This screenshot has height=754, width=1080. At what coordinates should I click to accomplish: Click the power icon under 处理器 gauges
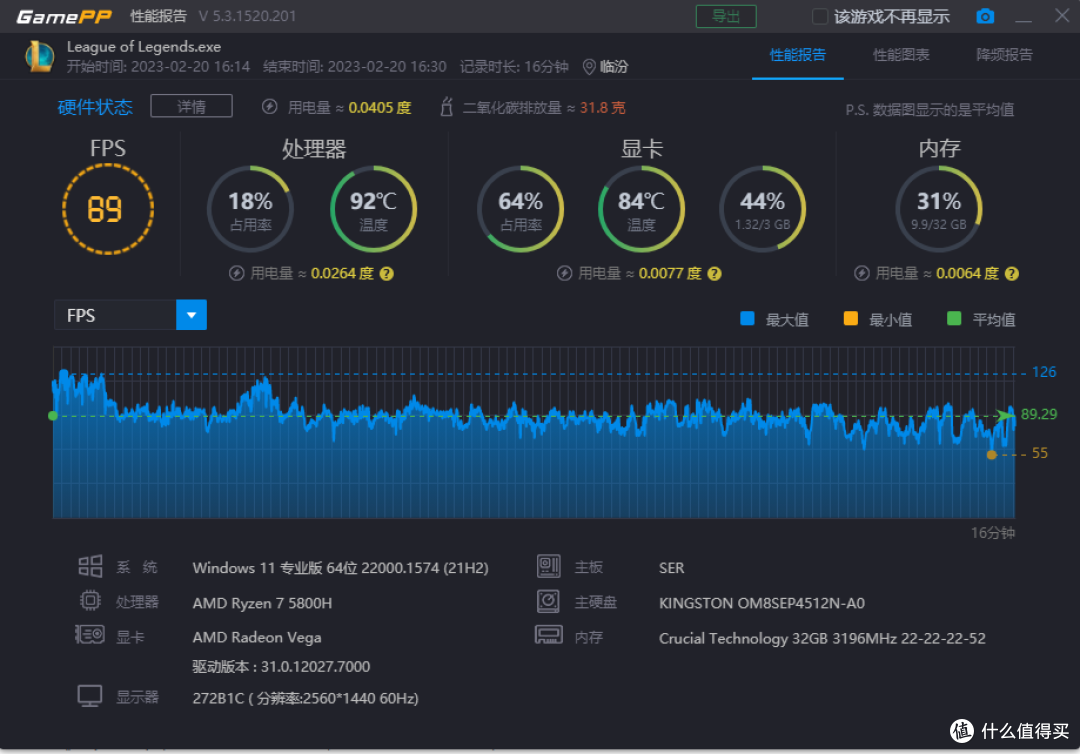(x=236, y=273)
